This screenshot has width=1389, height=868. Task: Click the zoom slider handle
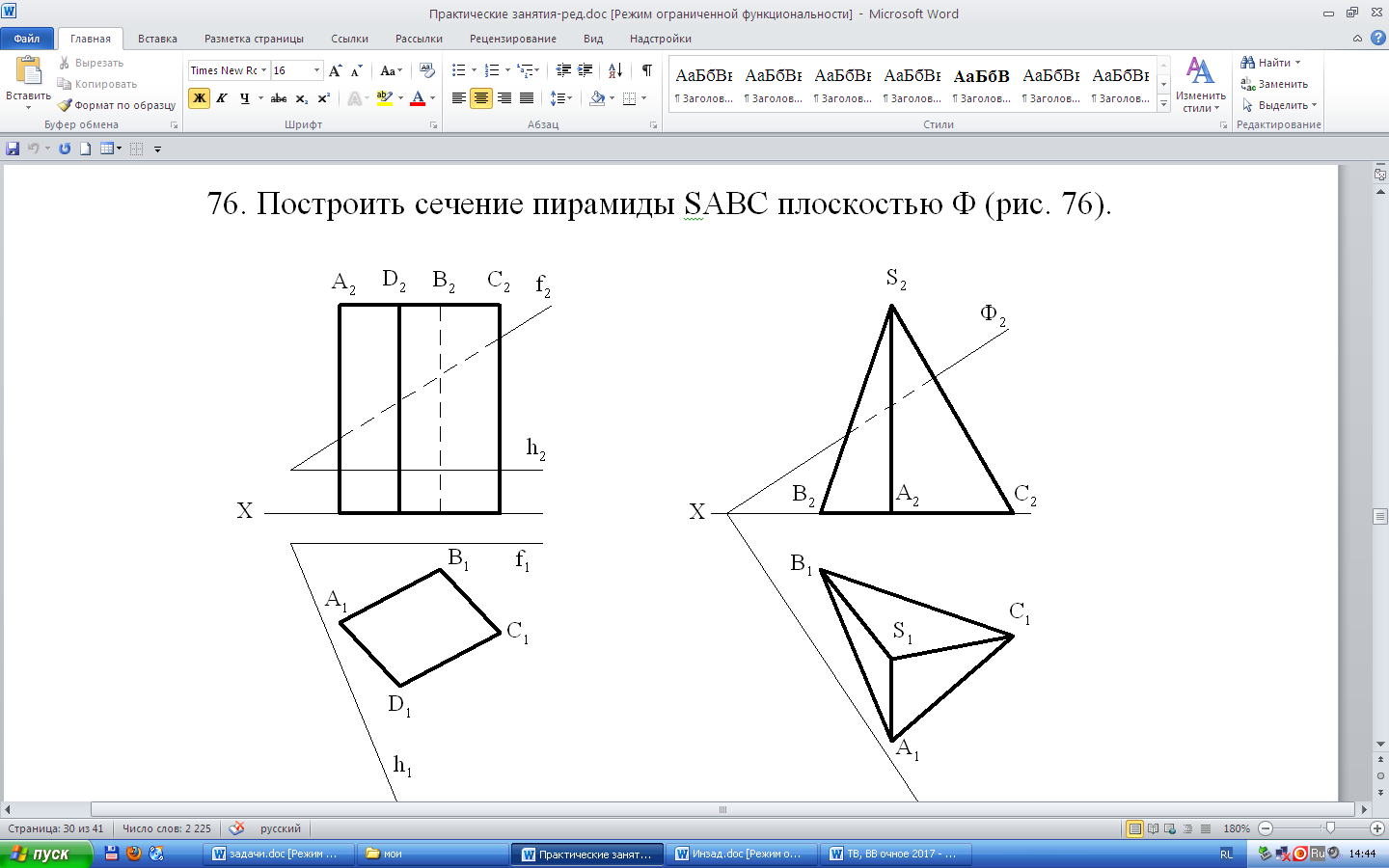1330,827
